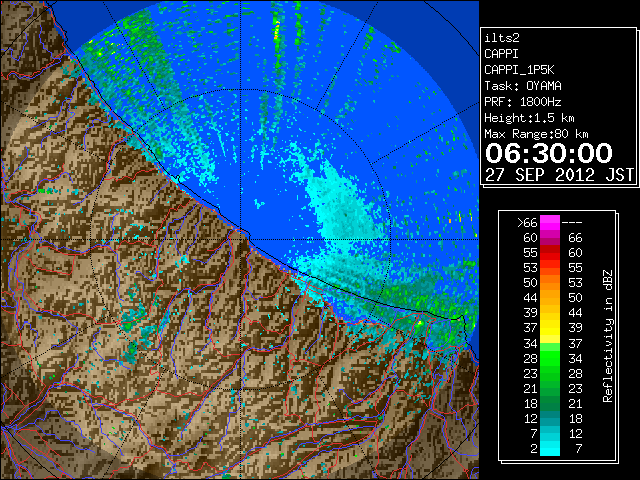Click the '27 SEP 2012 JST' date

click(x=559, y=175)
